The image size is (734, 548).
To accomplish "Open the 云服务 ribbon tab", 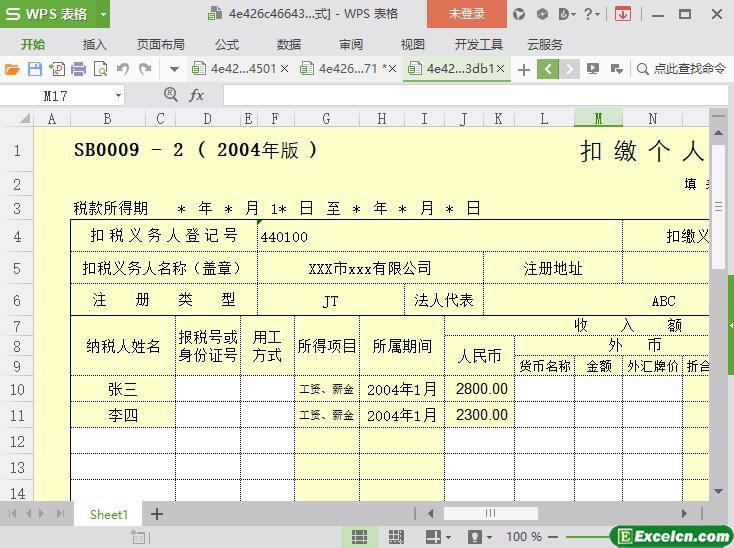I will click(545, 44).
